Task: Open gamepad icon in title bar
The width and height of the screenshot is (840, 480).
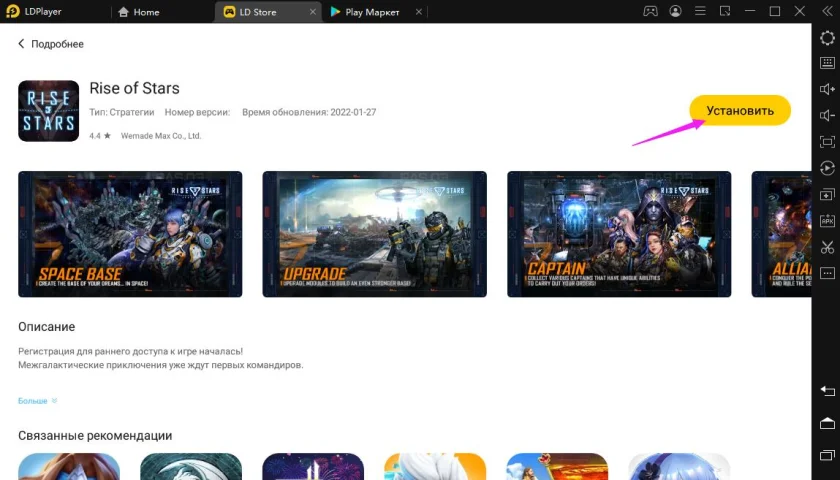Action: click(x=650, y=11)
